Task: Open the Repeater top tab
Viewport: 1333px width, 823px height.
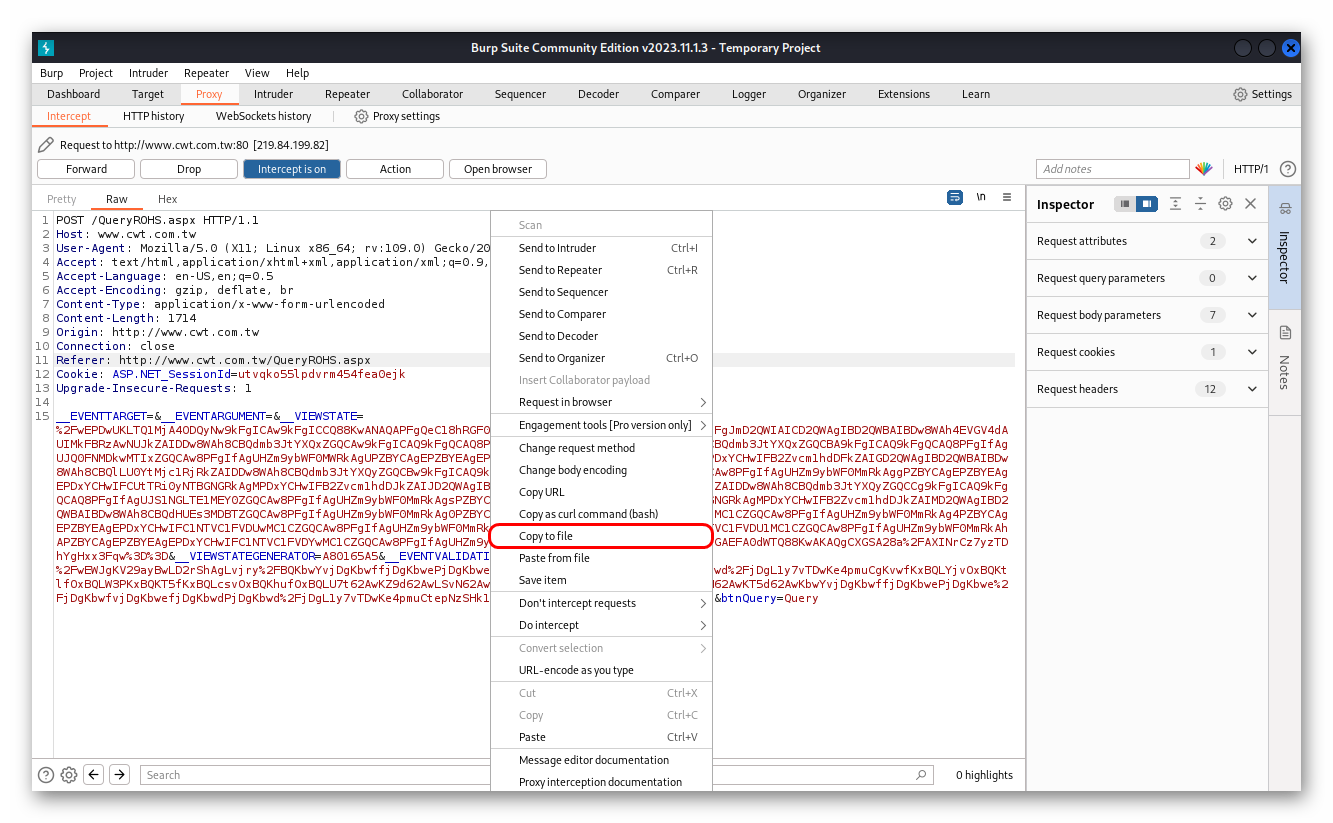Action: pos(348,94)
